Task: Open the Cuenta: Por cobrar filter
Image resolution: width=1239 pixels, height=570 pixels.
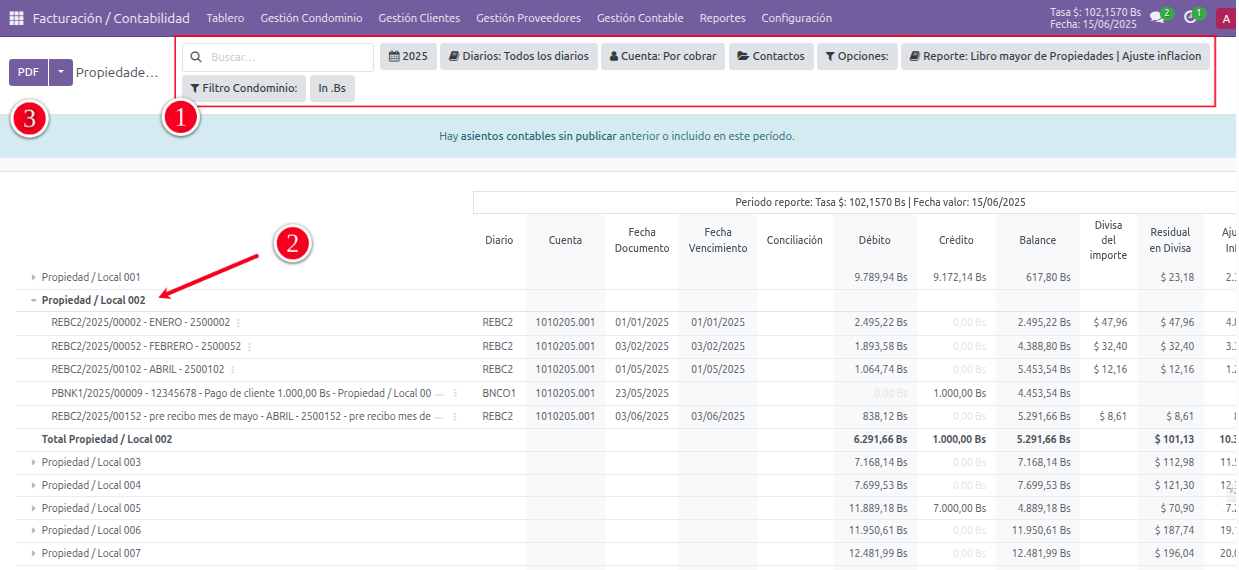Action: click(662, 56)
